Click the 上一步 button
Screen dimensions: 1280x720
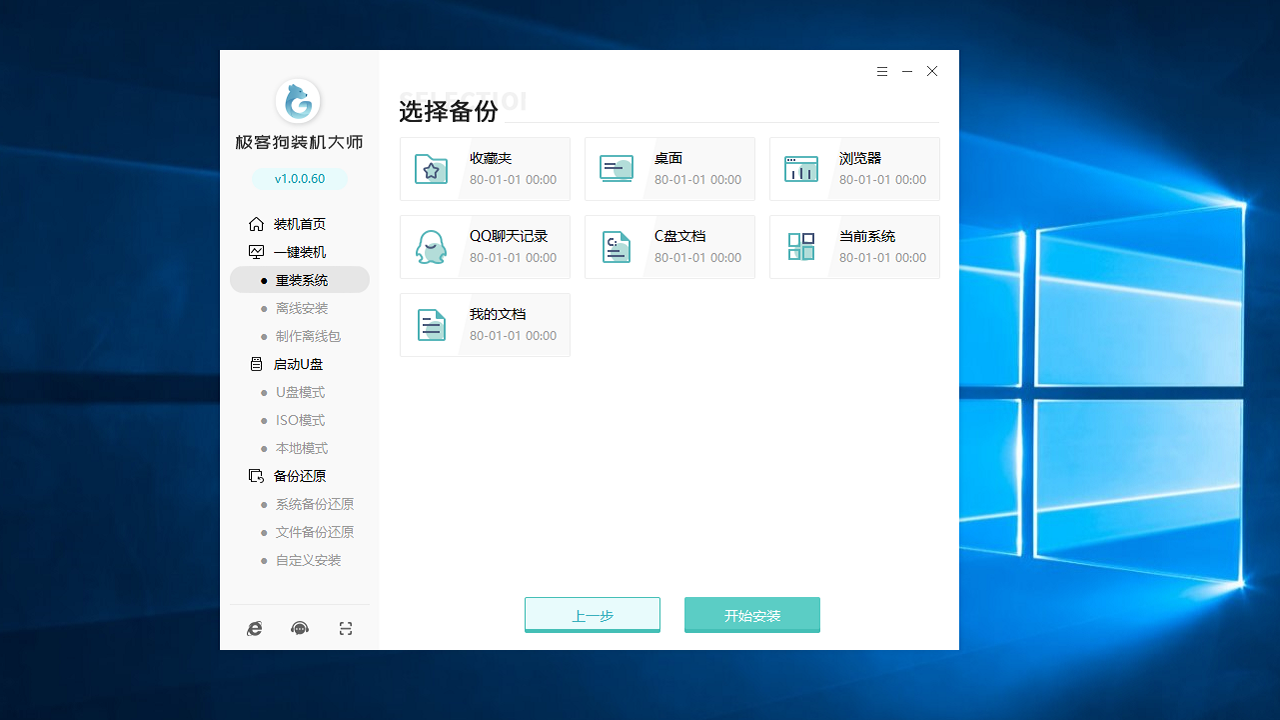point(592,614)
